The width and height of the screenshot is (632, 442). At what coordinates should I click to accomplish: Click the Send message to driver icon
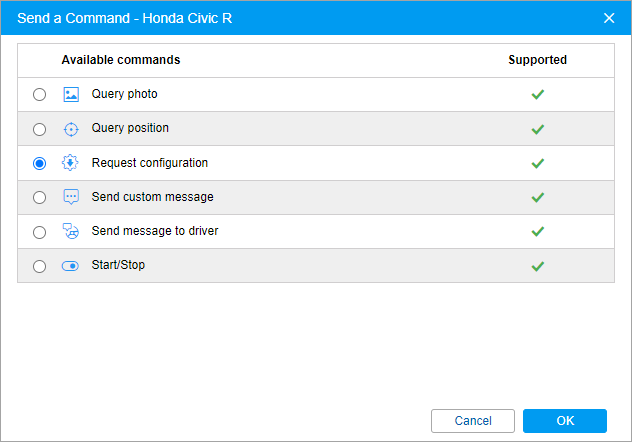pos(70,231)
